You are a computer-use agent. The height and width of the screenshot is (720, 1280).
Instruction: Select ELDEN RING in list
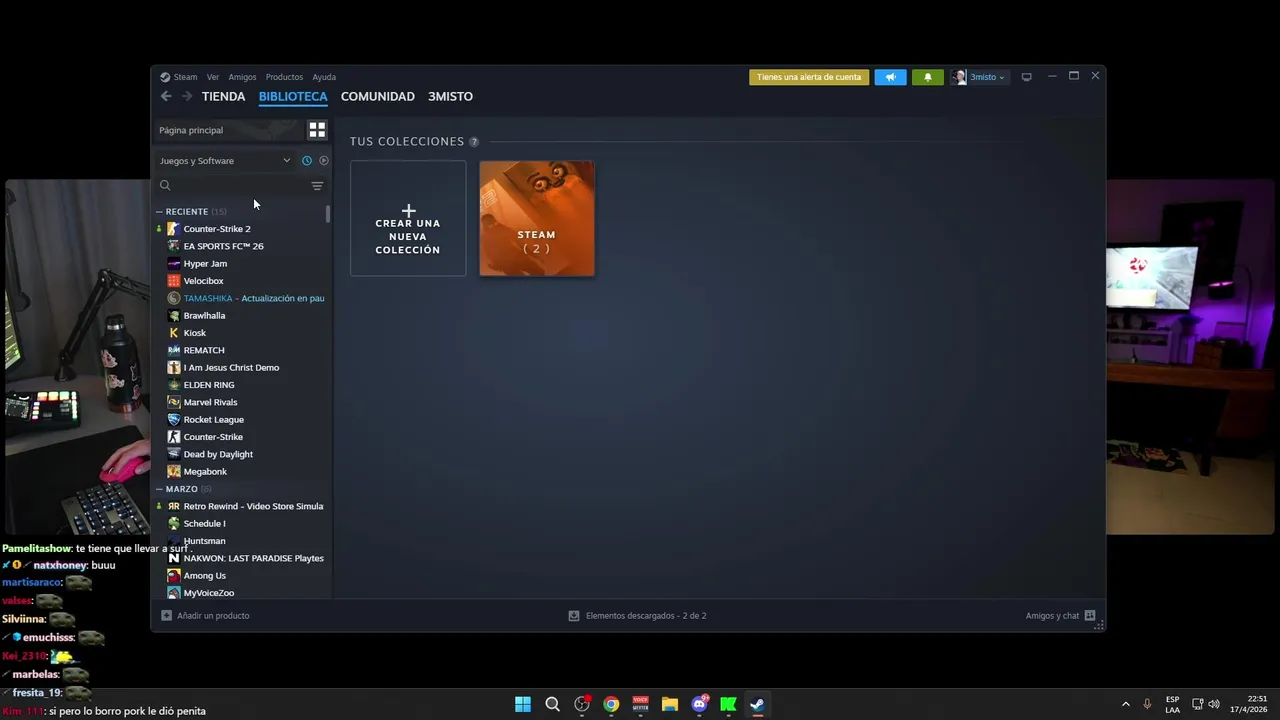click(209, 385)
